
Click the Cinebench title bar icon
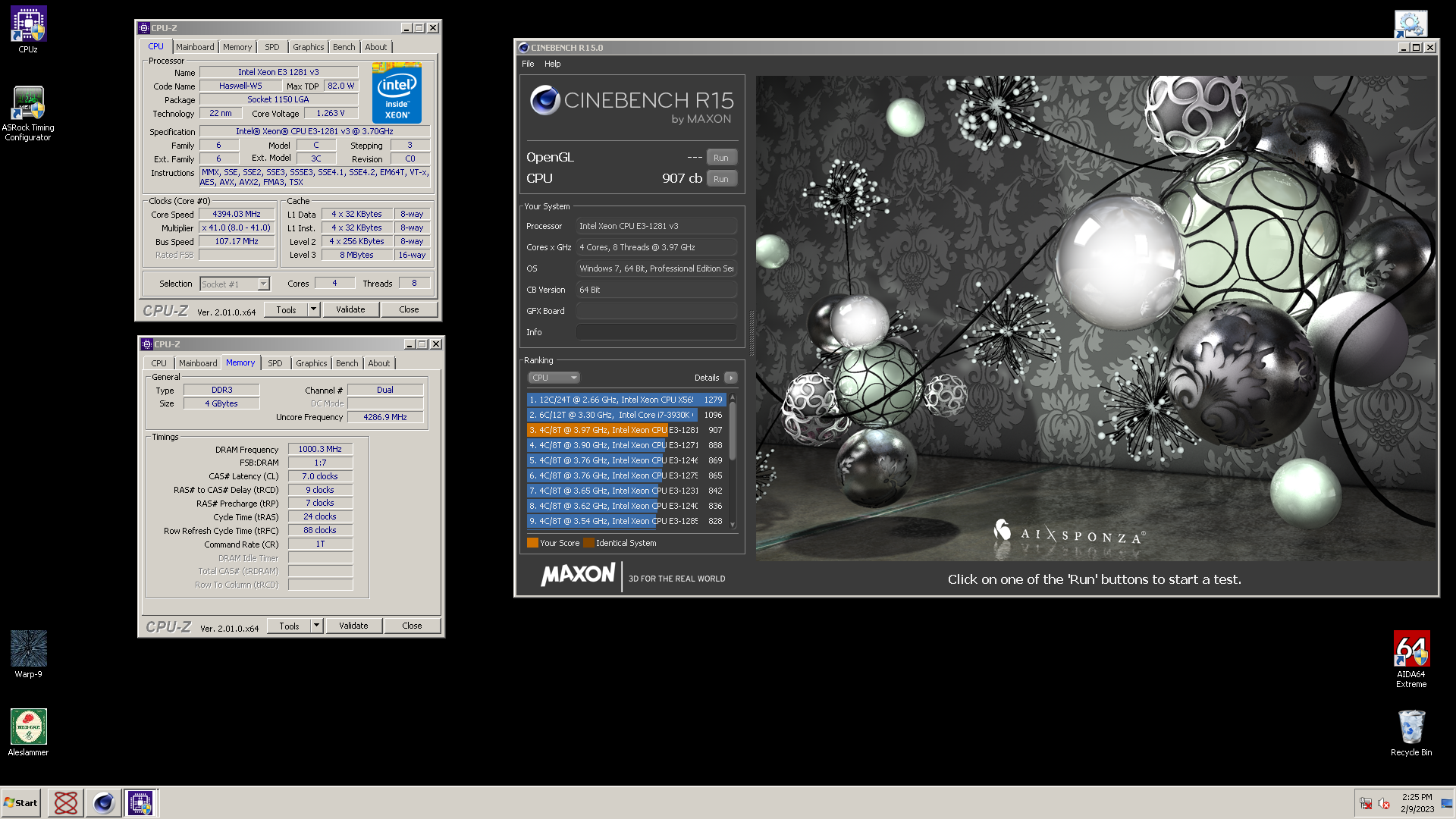click(523, 48)
